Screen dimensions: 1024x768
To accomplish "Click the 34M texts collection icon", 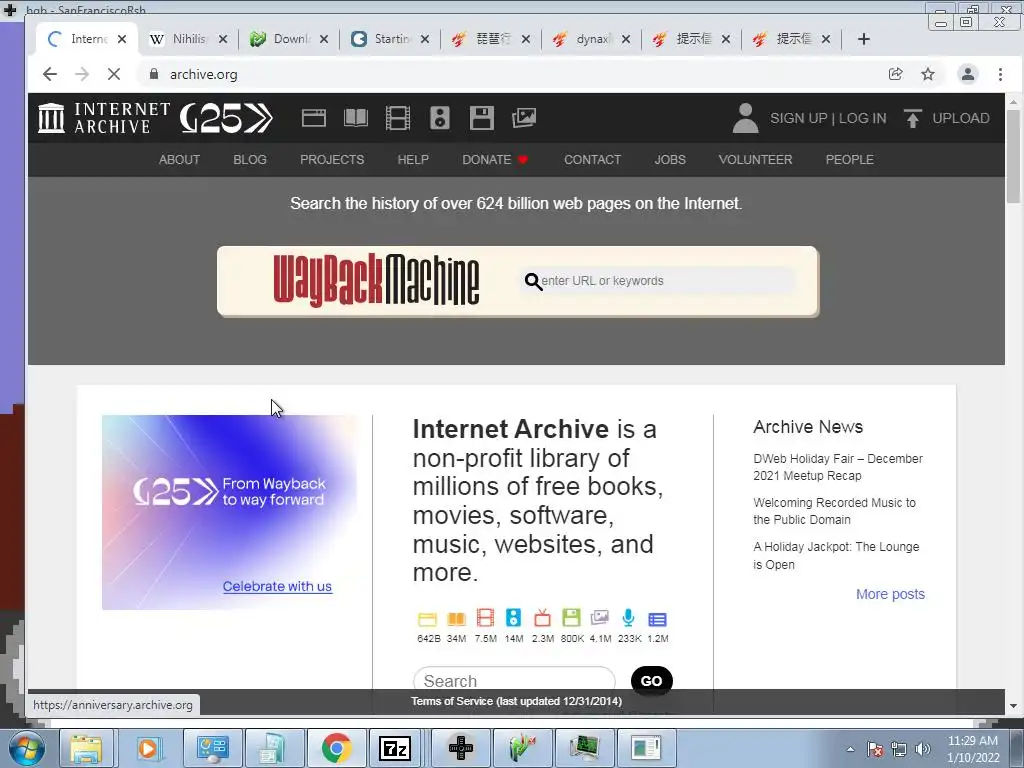I will 456,618.
